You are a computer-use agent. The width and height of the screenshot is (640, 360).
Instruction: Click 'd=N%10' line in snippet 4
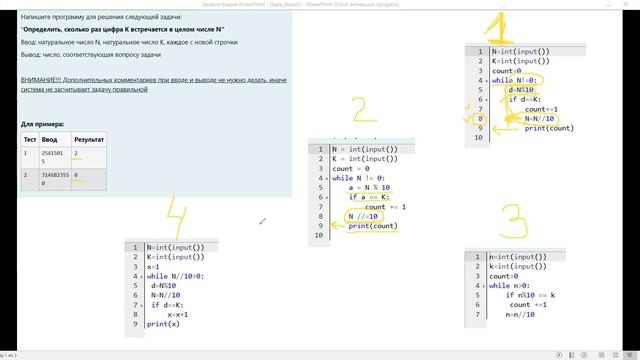(163, 286)
